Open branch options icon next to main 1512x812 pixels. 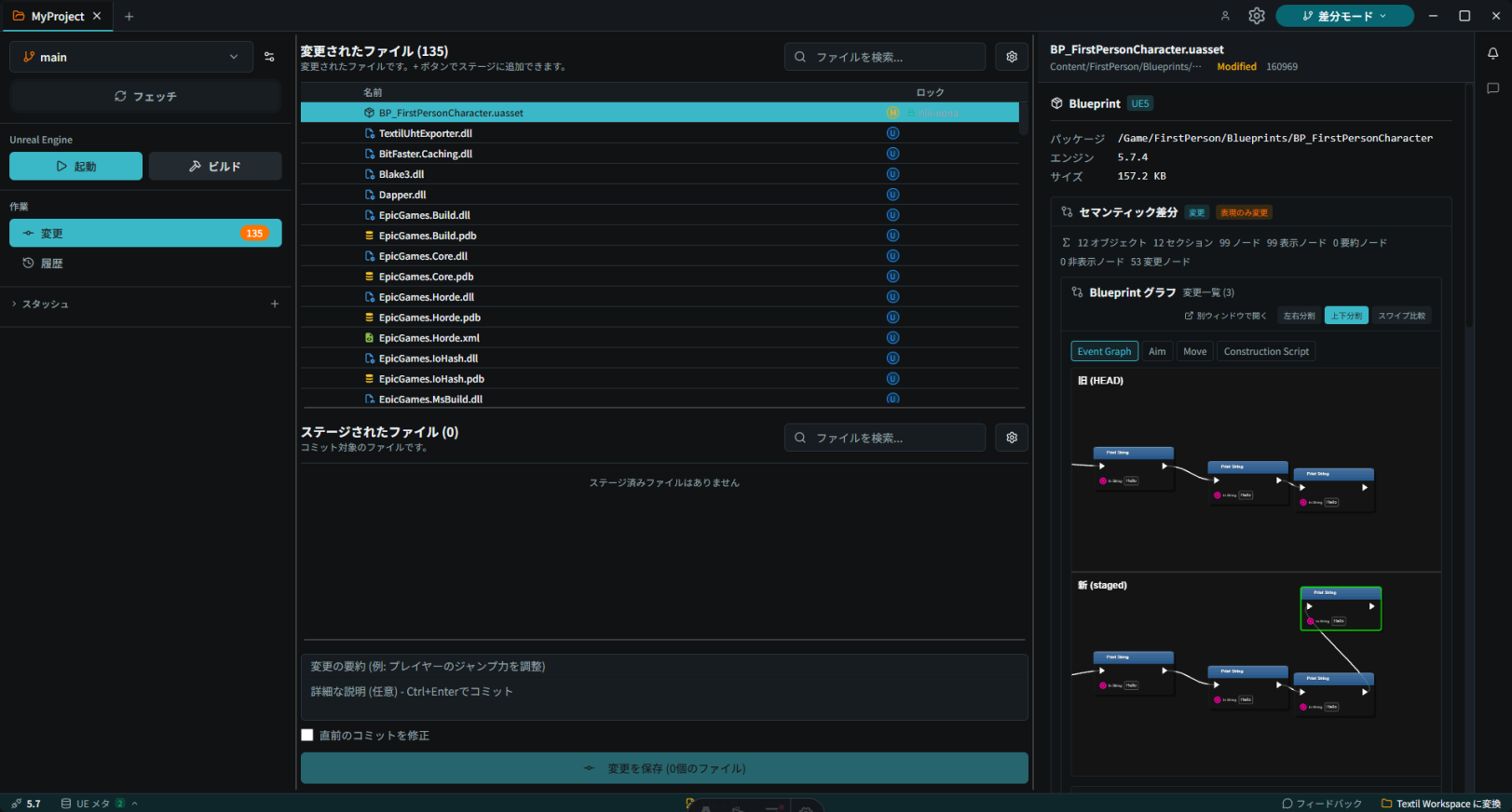tap(269, 57)
